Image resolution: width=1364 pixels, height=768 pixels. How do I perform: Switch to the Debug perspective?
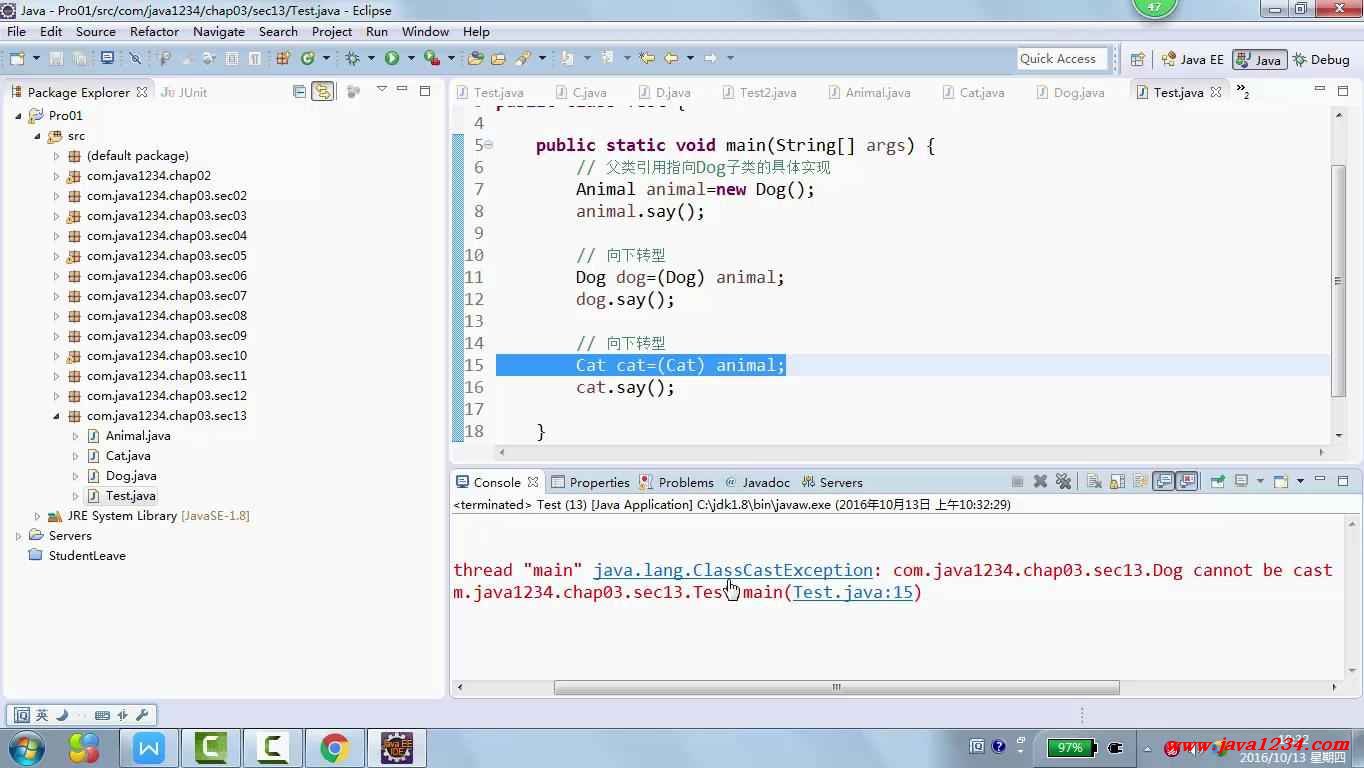coord(1321,59)
